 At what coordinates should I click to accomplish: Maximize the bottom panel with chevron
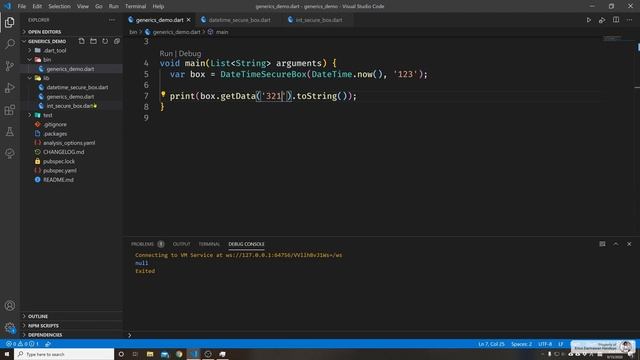click(616, 244)
